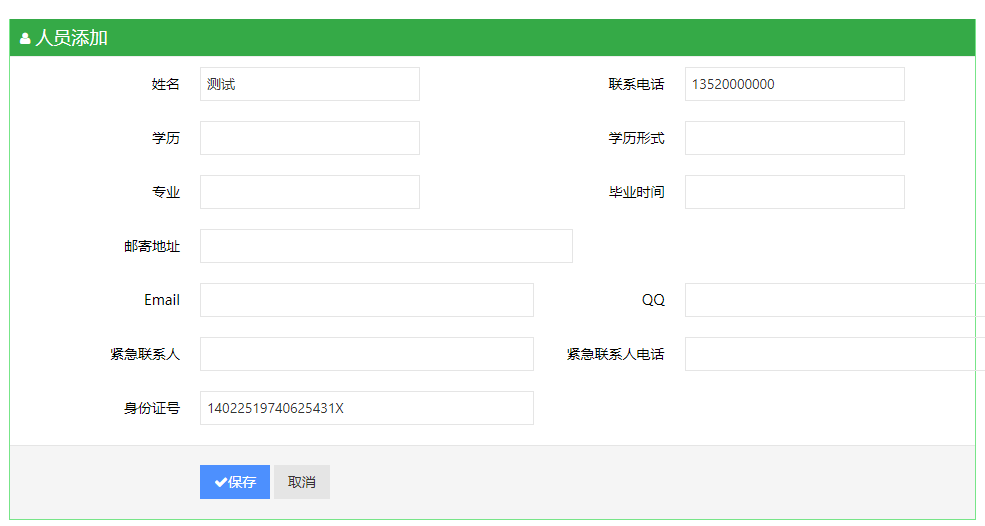Click the 学历形式 label text
The width and height of the screenshot is (985, 526).
click(636, 138)
